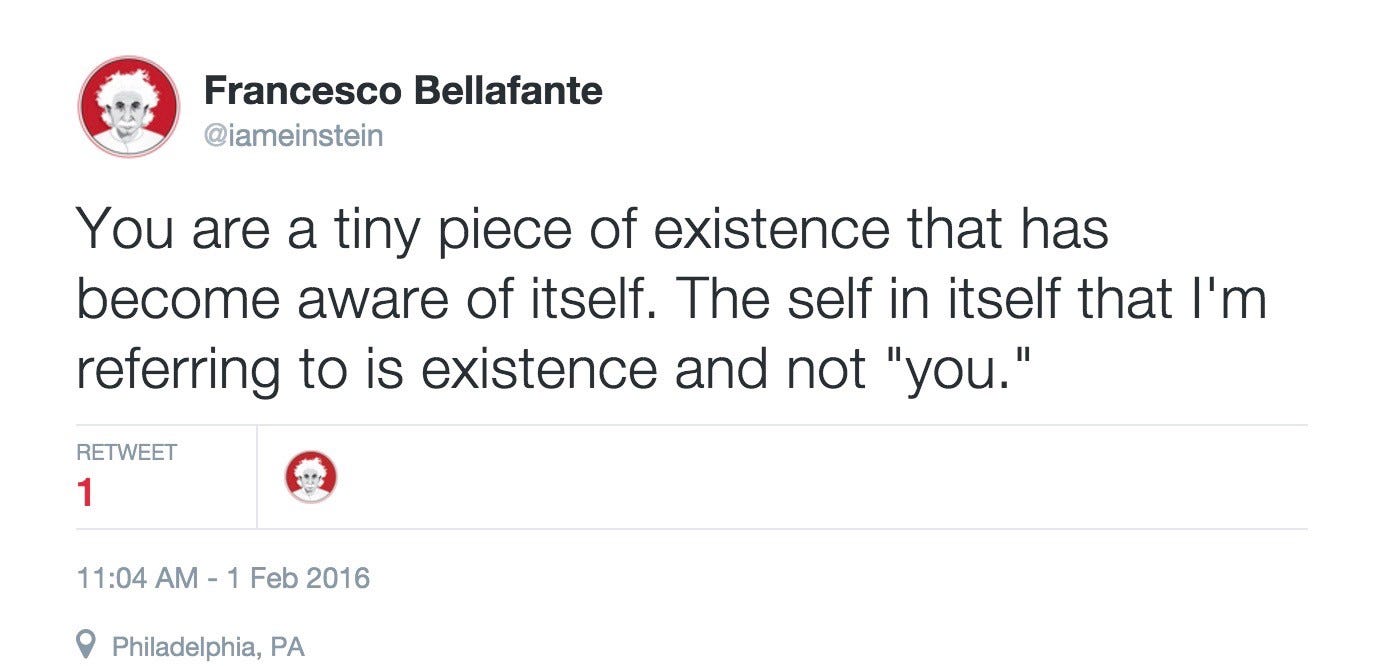Click the word "Francesco" in the name
This screenshot has width=1388, height=666.
(302, 92)
